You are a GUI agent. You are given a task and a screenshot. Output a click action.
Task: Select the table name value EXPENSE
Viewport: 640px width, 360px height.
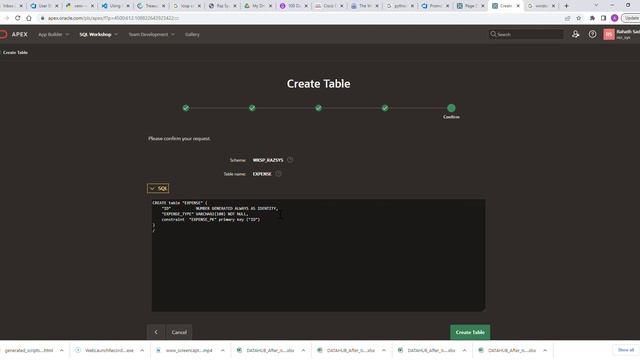click(x=262, y=174)
